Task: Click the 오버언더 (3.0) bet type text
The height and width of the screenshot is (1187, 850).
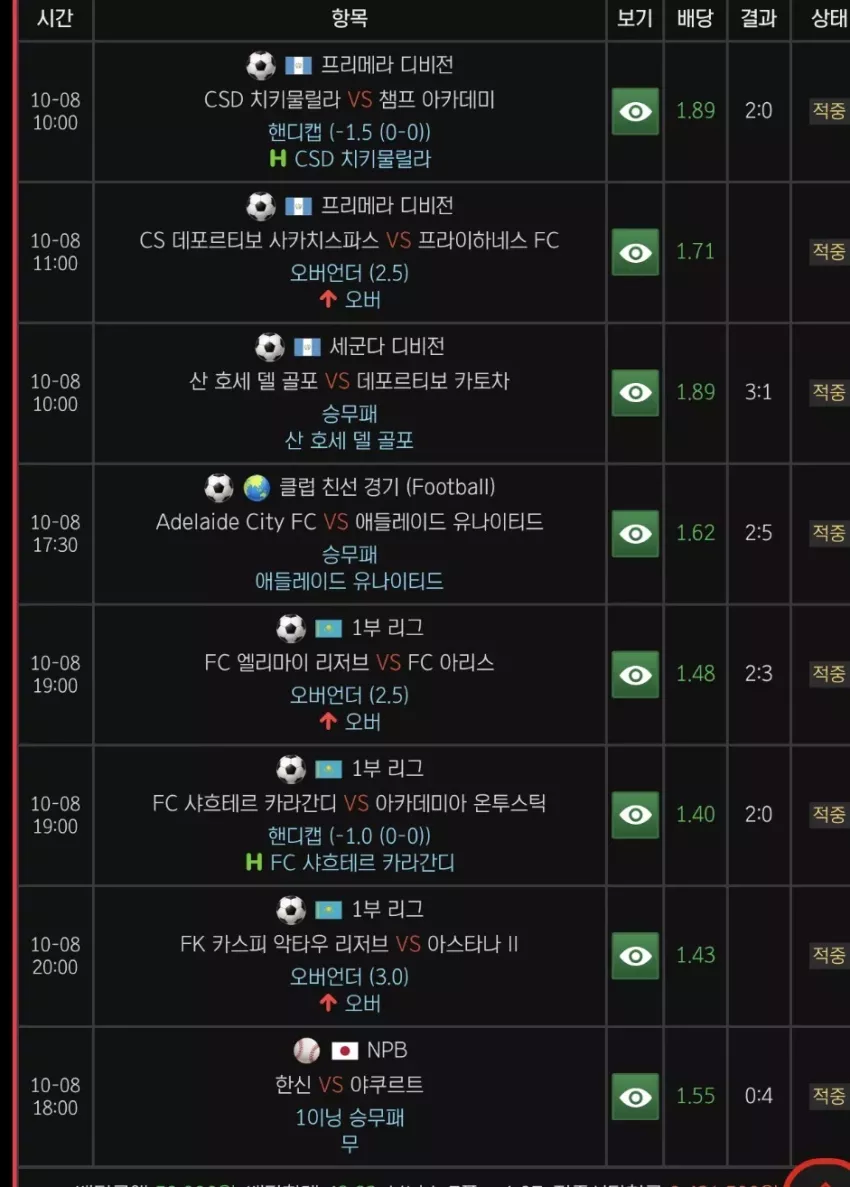Action: click(349, 977)
